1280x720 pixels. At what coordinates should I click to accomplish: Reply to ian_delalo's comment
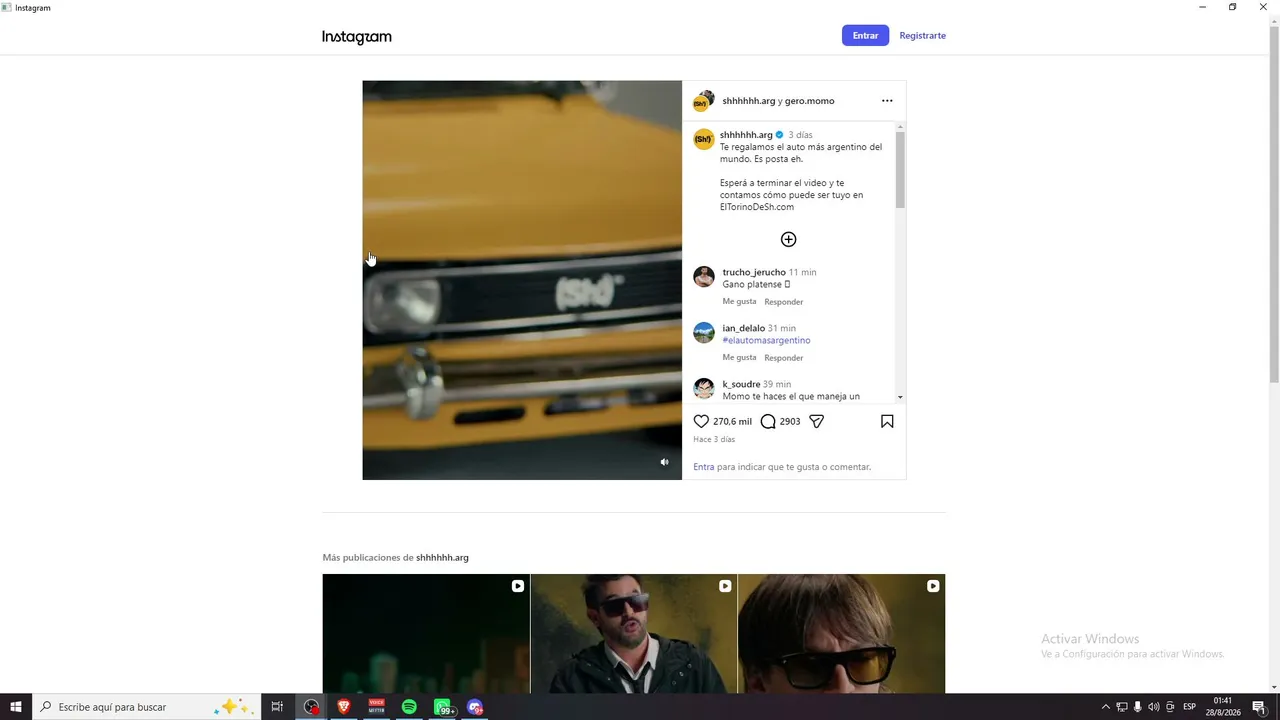click(784, 358)
